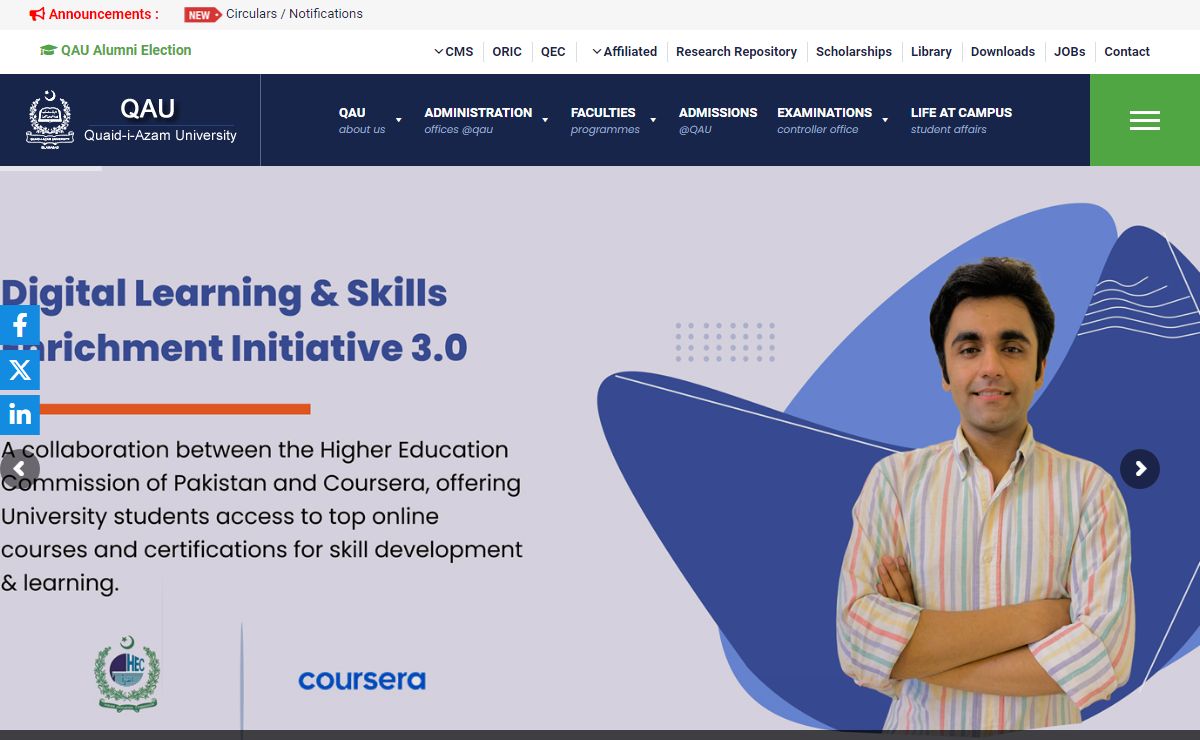Image resolution: width=1200 pixels, height=740 pixels.
Task: Open QAU about us menu
Action: [x=362, y=120]
